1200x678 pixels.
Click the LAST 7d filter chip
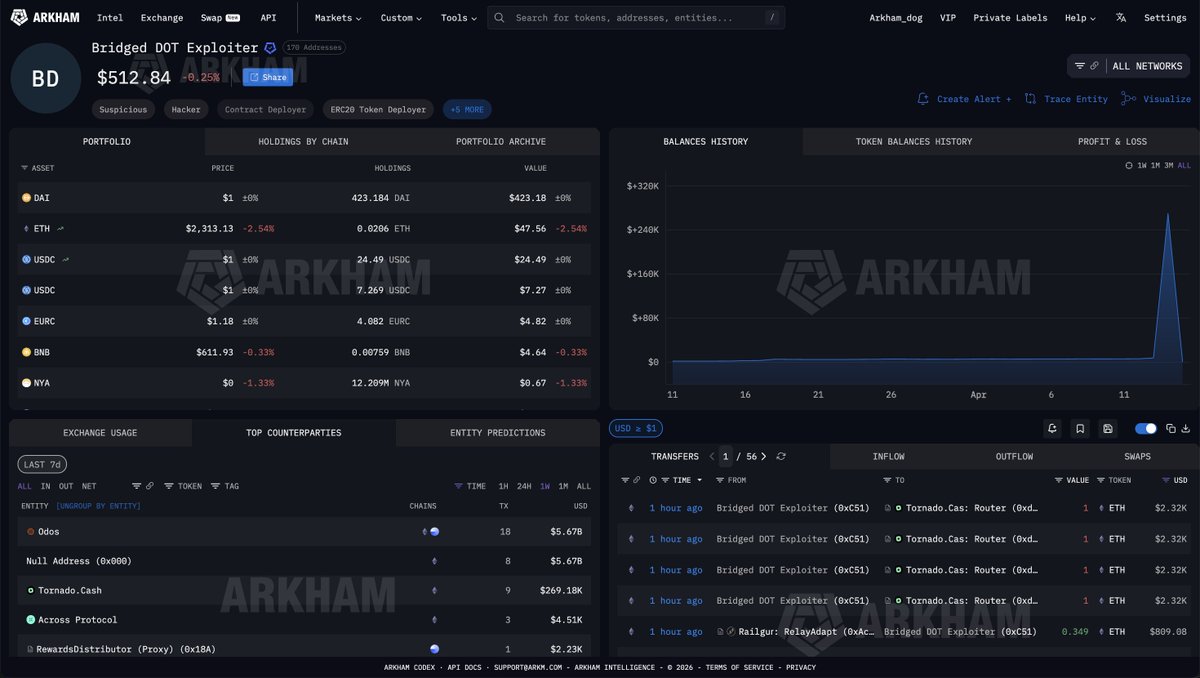(x=42, y=464)
